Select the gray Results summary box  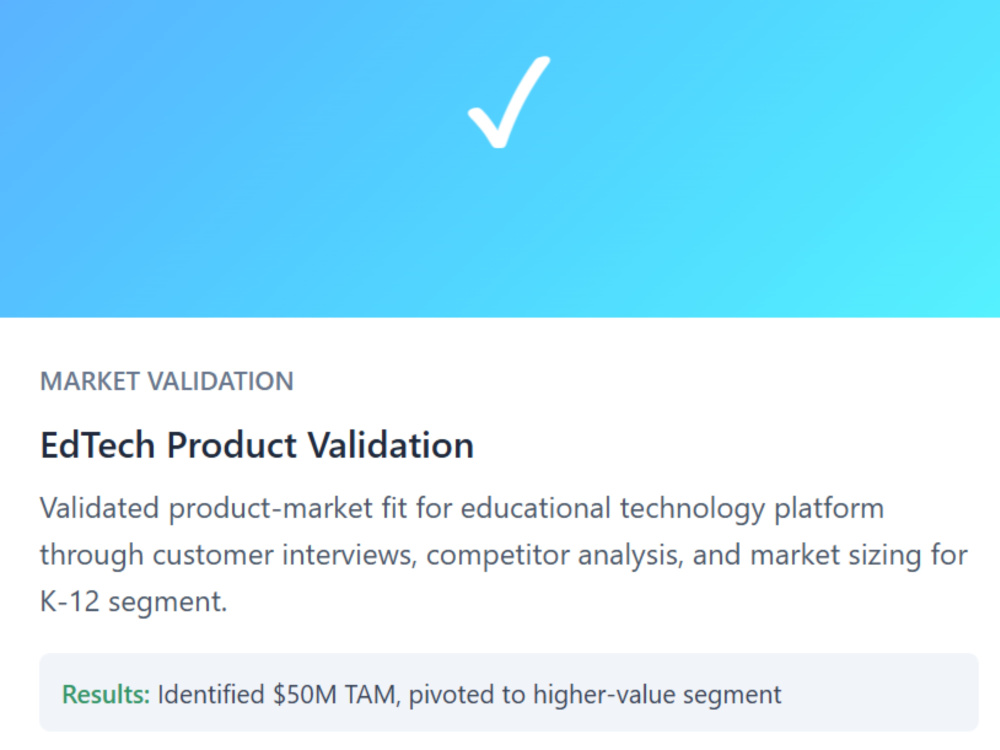click(509, 692)
